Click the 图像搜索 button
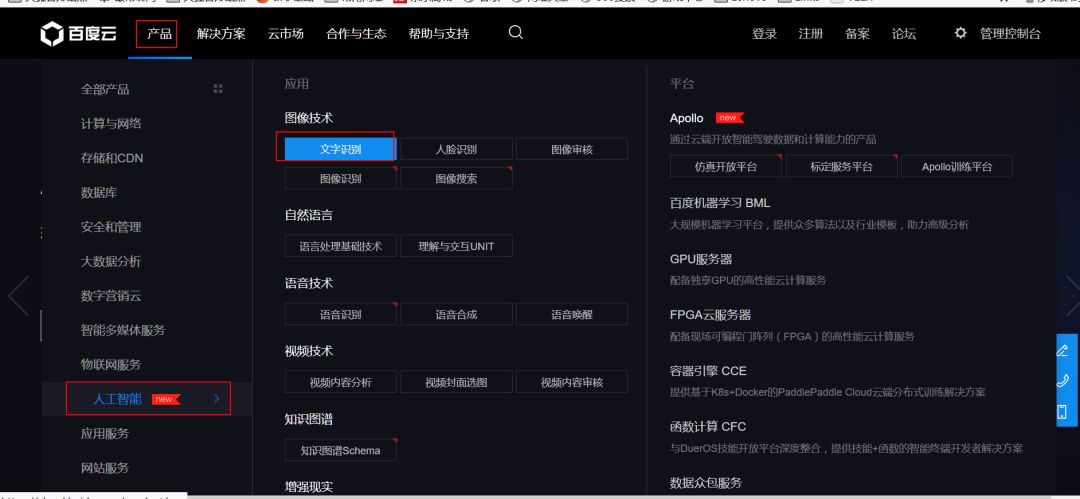This screenshot has height=499, width=1080. point(456,179)
